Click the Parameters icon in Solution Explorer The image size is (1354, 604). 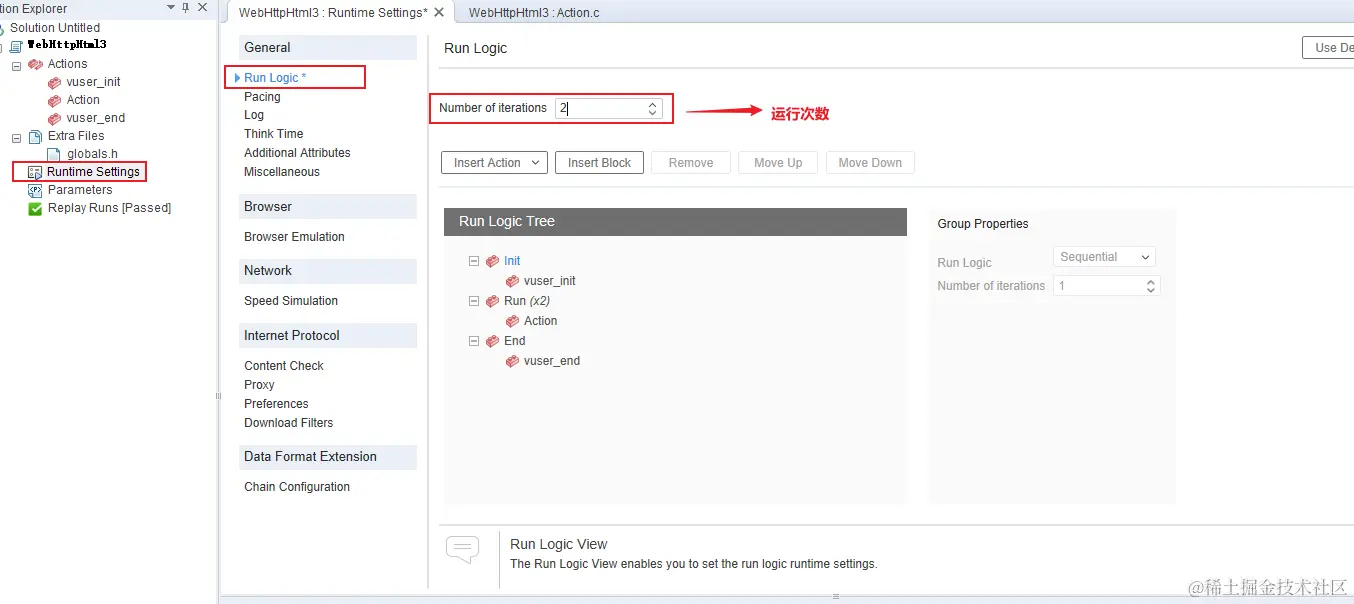[x=35, y=190]
